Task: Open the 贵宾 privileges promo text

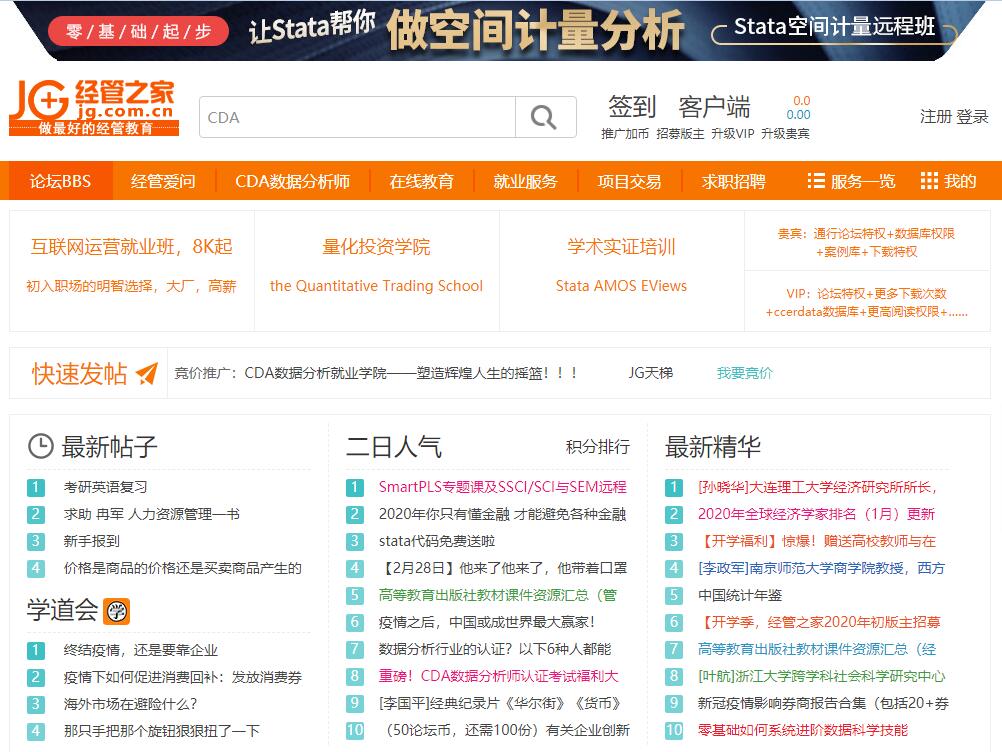Action: [x=867, y=242]
